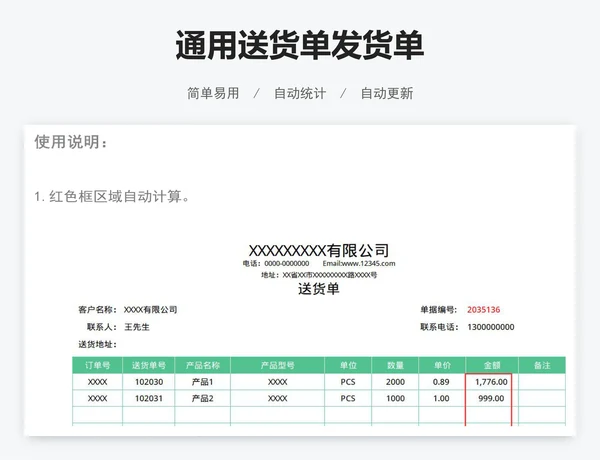Select model XXXX cell in 产品1 row

point(277,382)
